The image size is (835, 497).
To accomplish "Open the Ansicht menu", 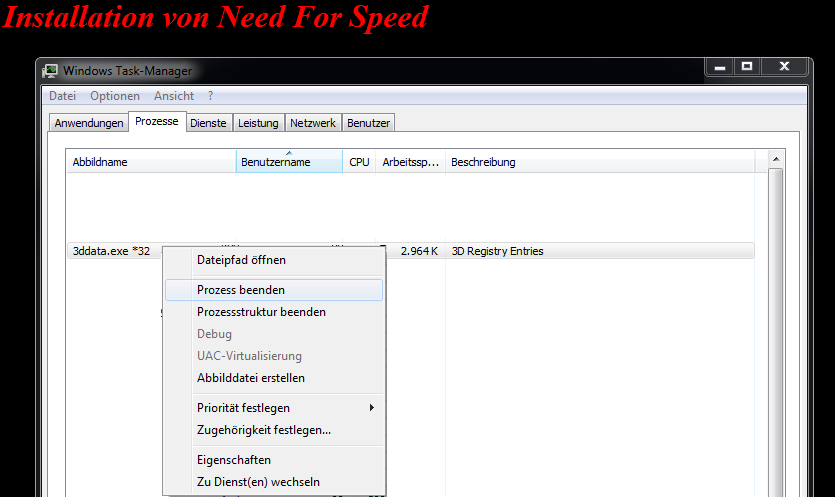I will click(x=174, y=96).
